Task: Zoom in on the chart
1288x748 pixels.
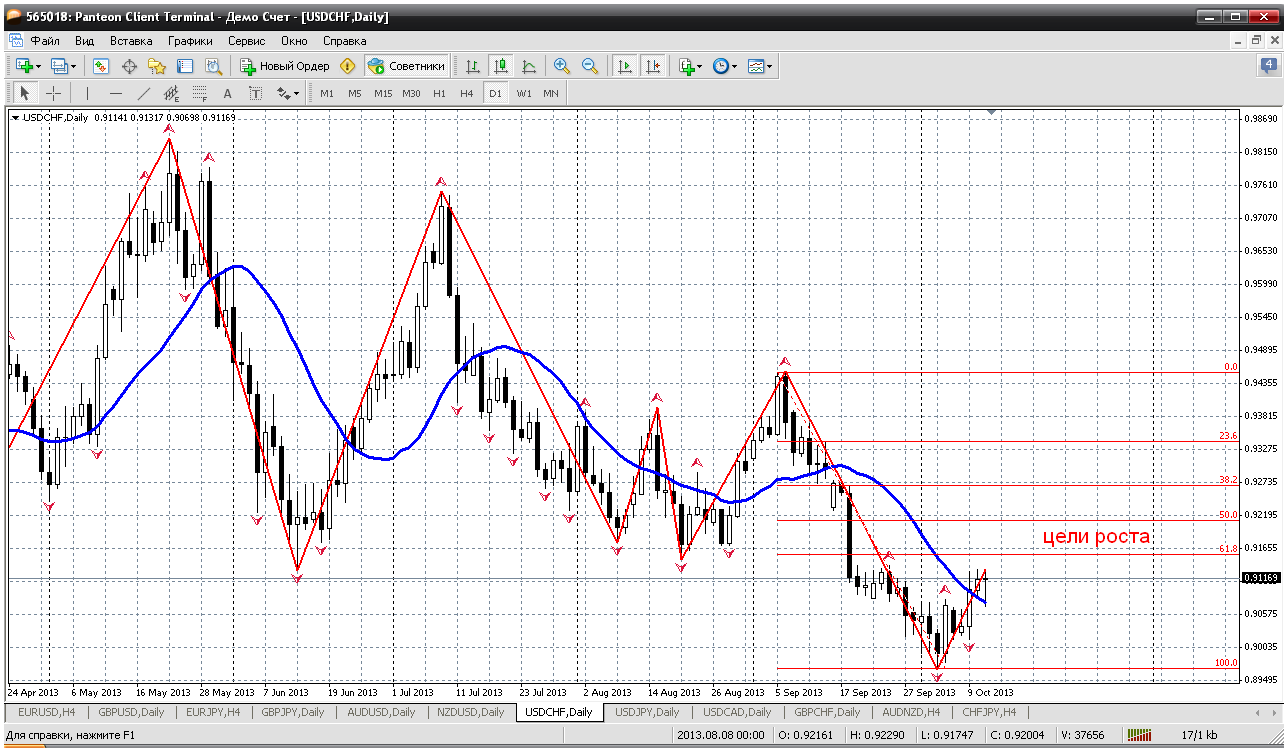Action: pyautogui.click(x=562, y=66)
